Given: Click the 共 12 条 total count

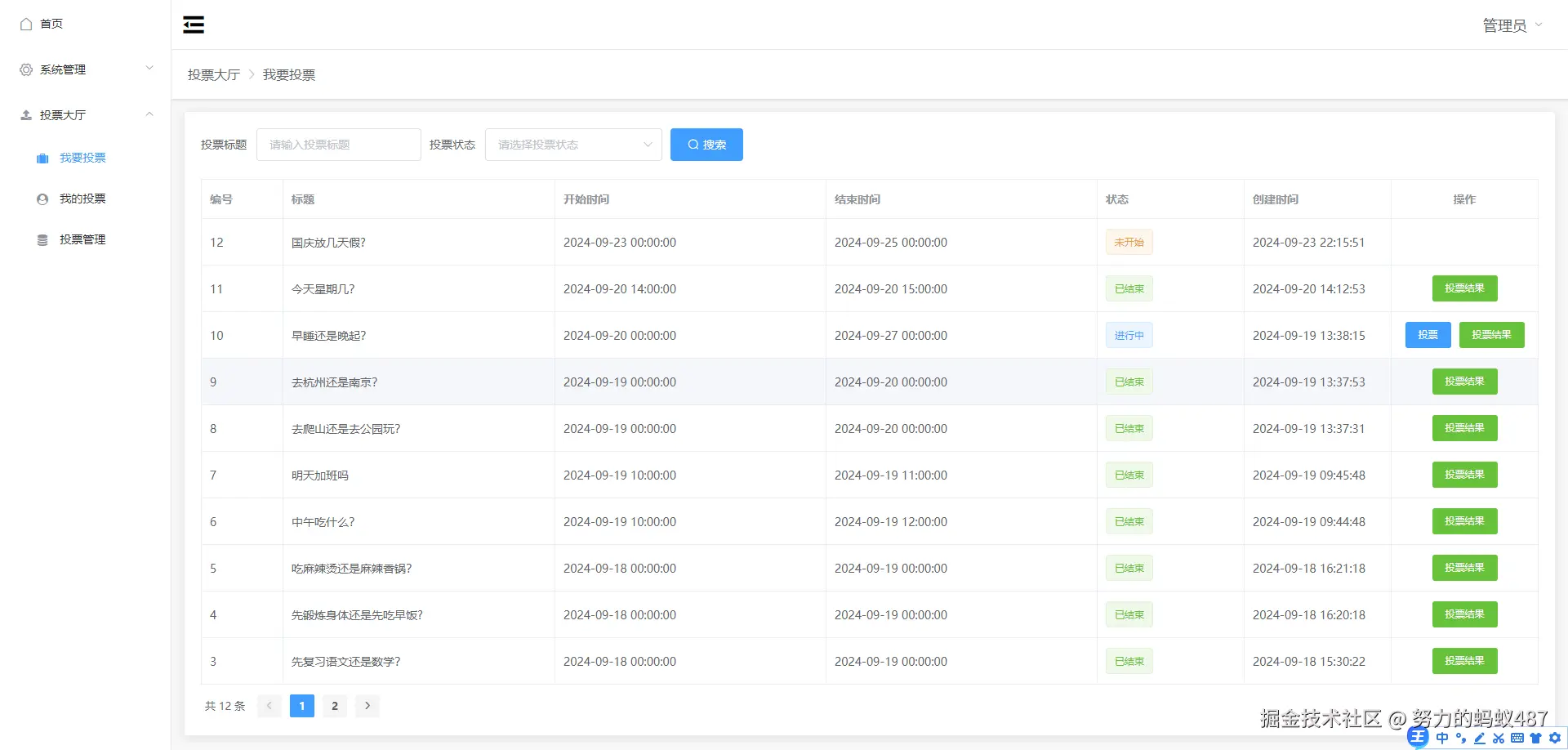Looking at the screenshot, I should pos(225,706).
